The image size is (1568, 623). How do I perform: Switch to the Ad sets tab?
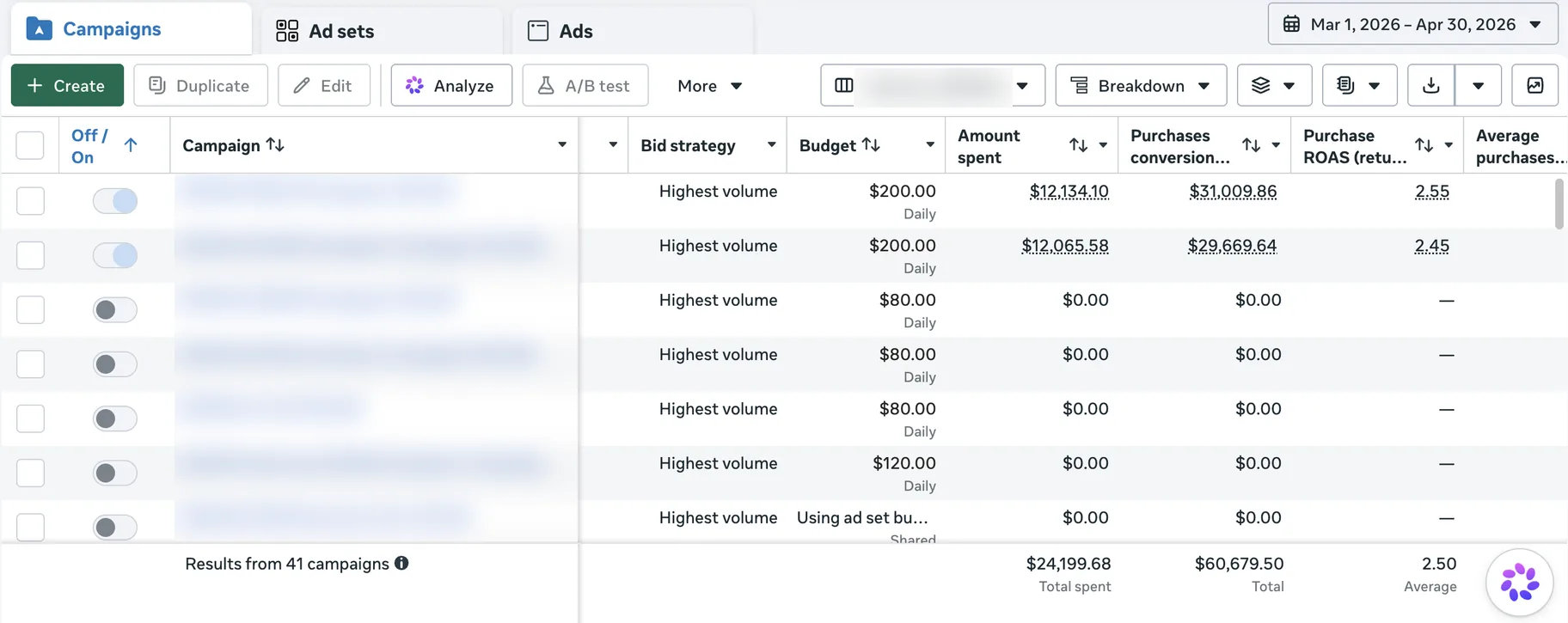point(382,31)
